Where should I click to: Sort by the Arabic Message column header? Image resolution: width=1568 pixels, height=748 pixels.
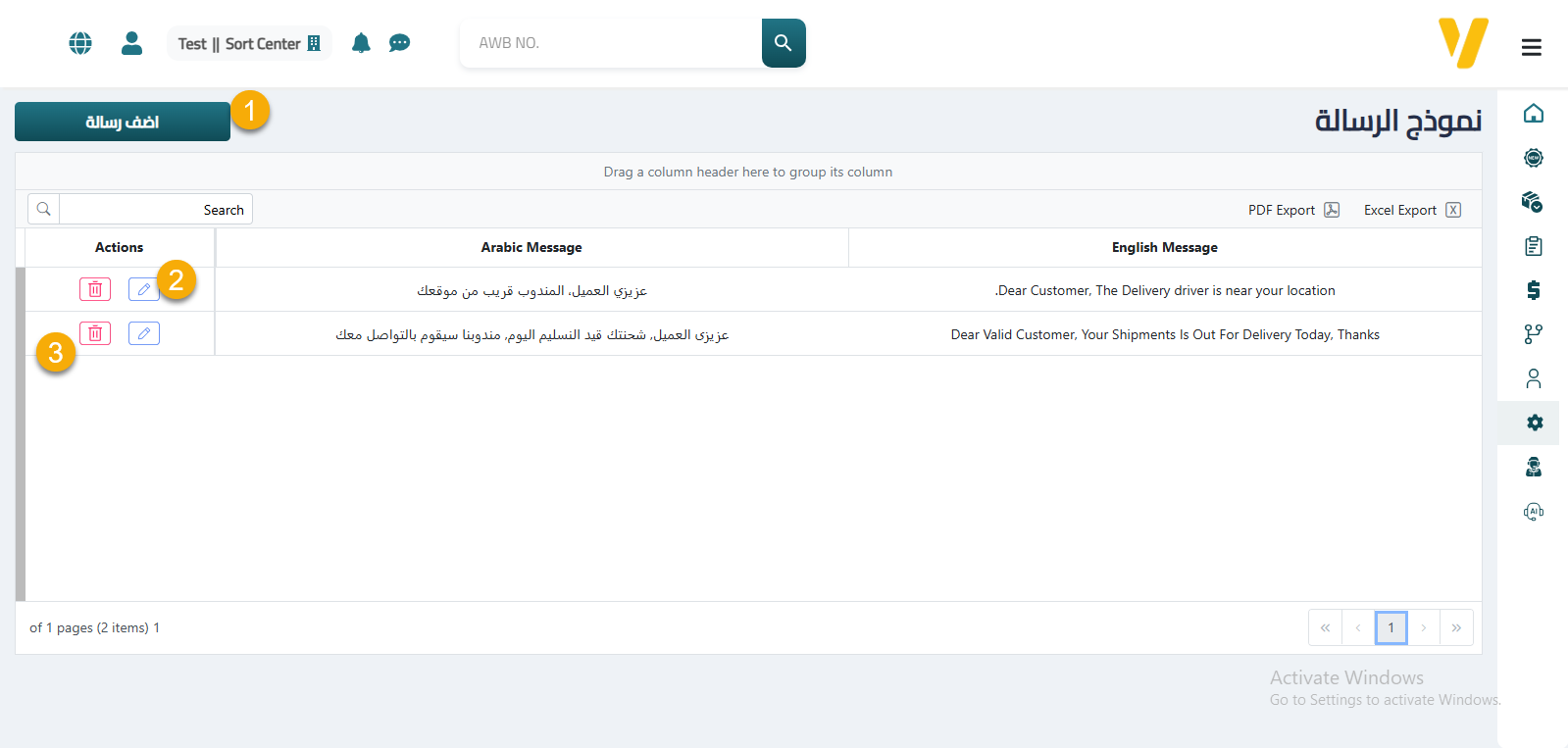531,248
